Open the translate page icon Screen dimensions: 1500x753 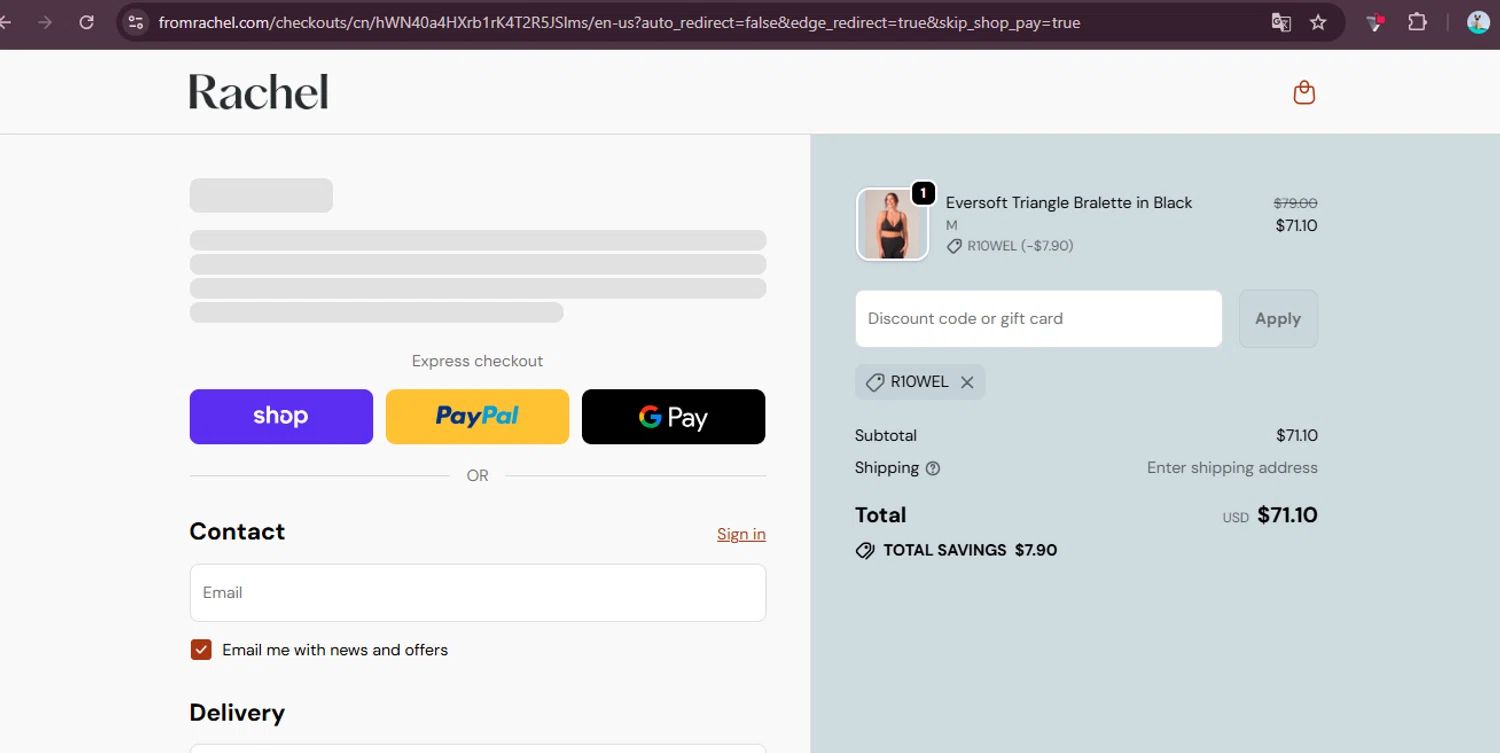tap(1281, 22)
